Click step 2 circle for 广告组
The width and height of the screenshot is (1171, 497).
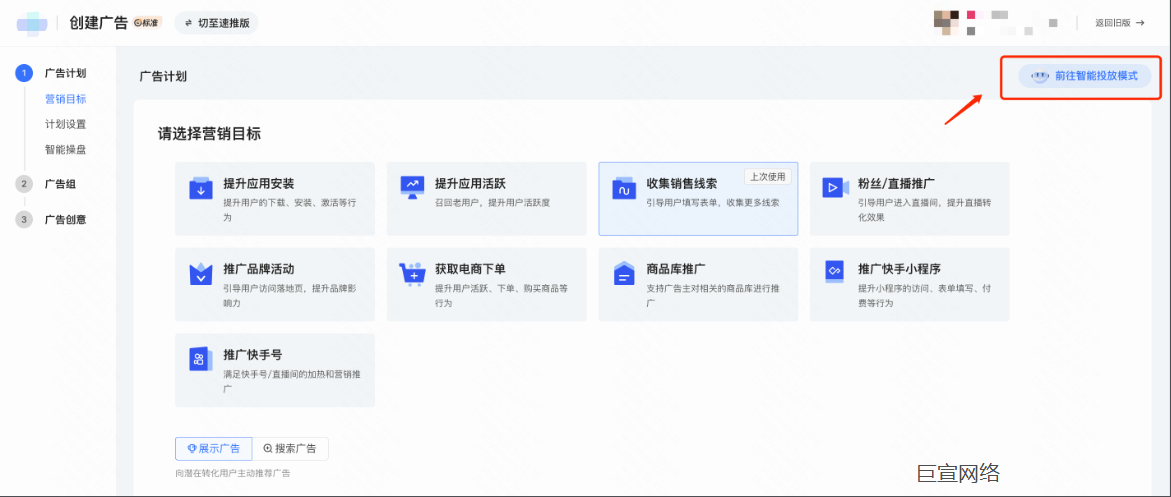pyautogui.click(x=24, y=185)
